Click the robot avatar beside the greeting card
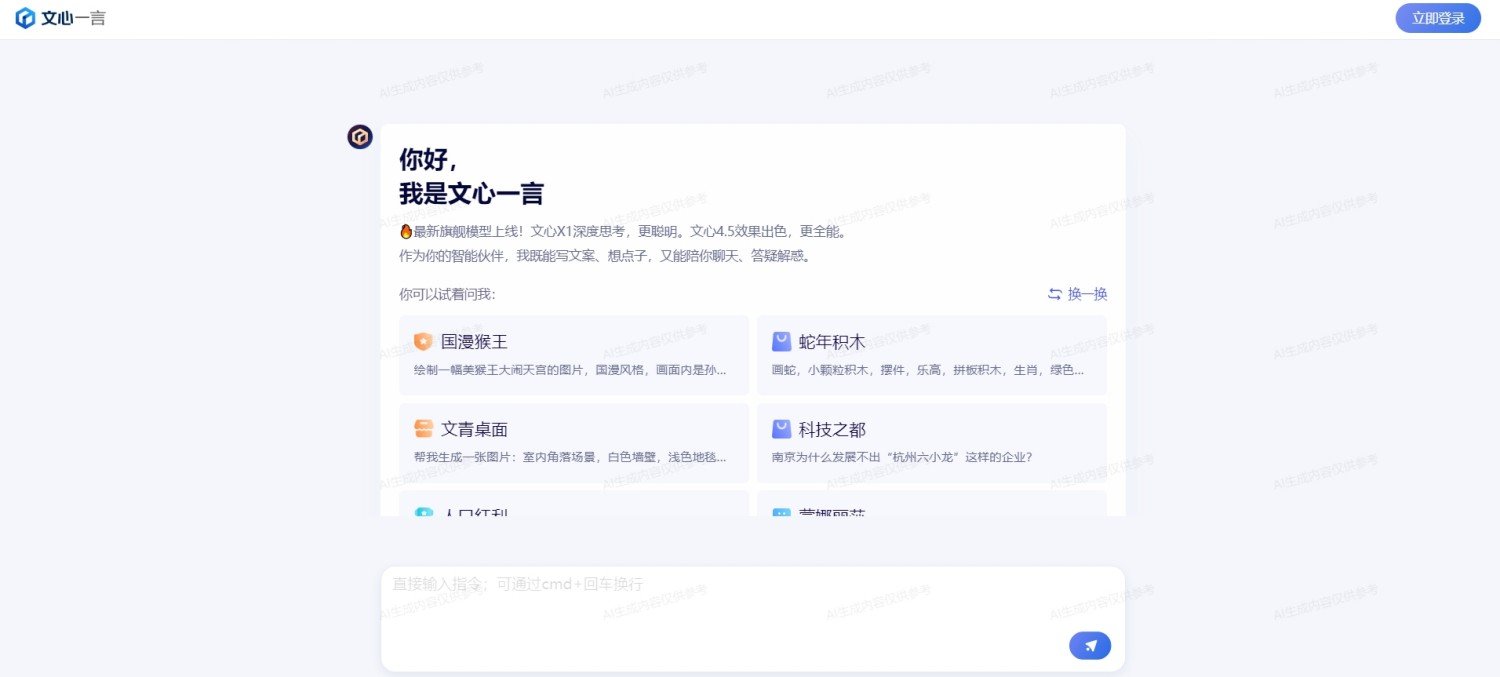Image resolution: width=1500 pixels, height=677 pixels. (x=359, y=137)
